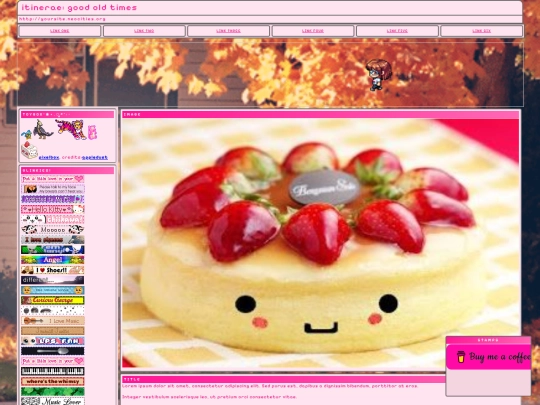
Task: Click the 'Integer vestibulum' paragraph line
Action: 209,397
